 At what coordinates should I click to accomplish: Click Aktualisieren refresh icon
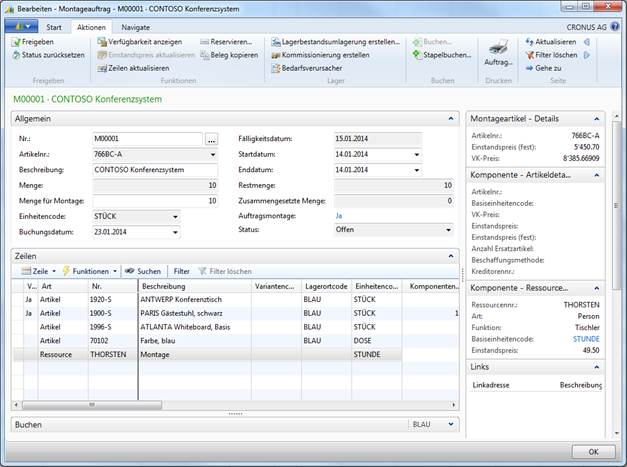[x=529, y=42]
